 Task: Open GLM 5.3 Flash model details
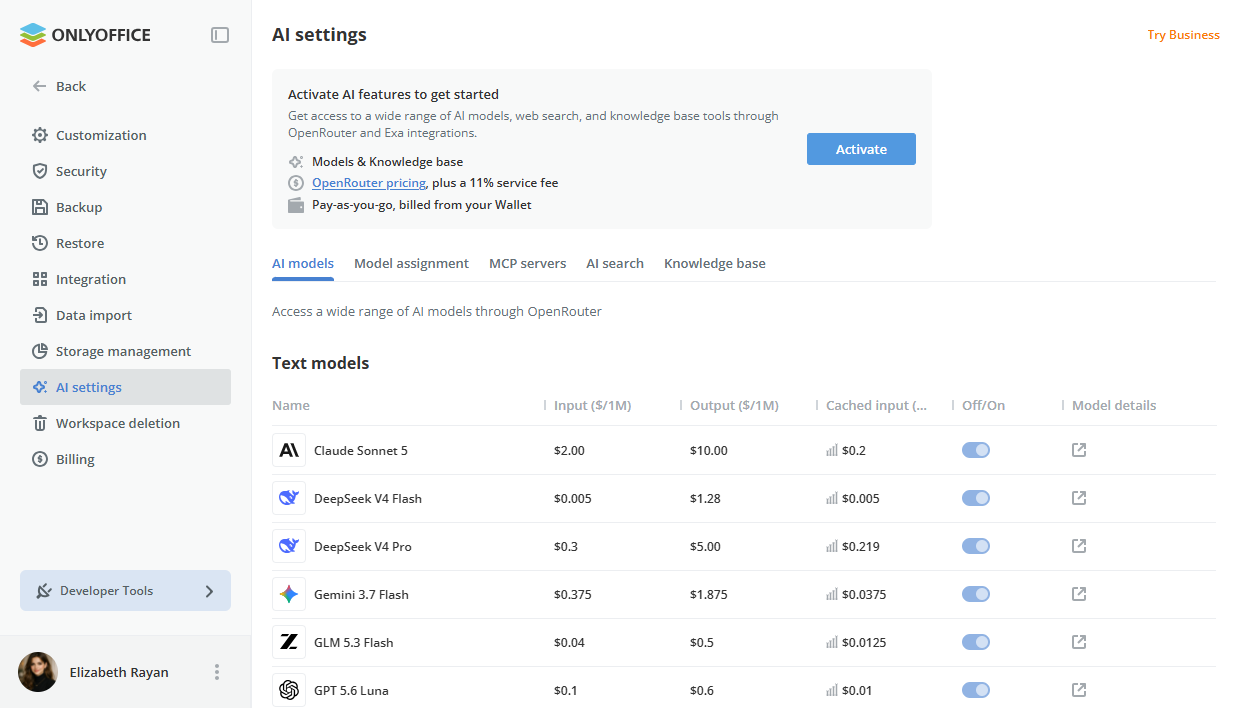[1079, 642]
